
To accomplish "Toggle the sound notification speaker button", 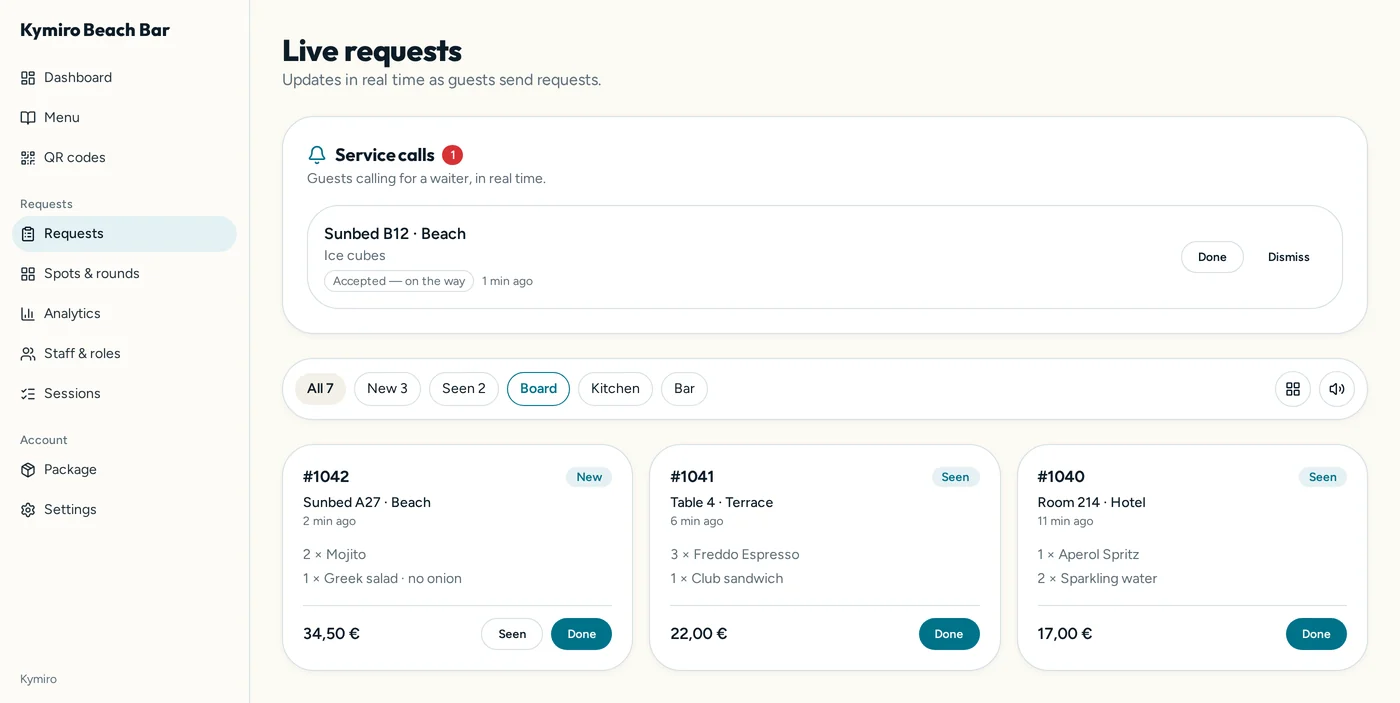I will [1337, 389].
